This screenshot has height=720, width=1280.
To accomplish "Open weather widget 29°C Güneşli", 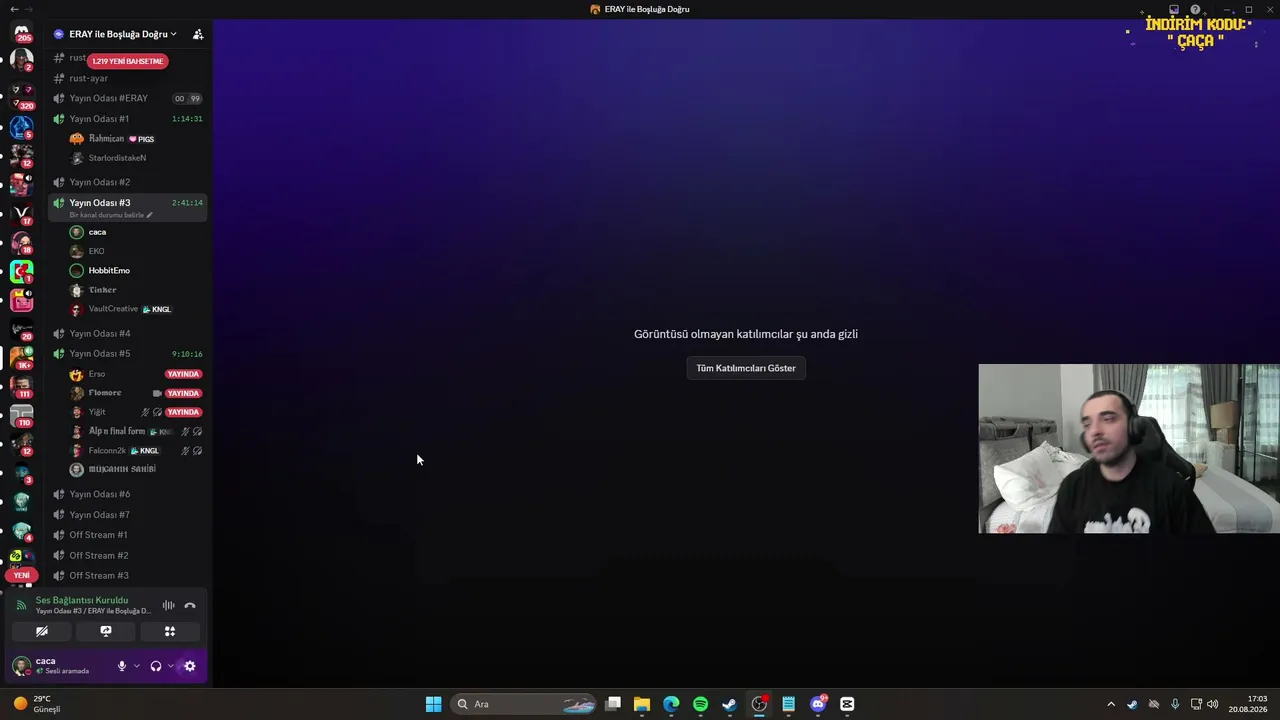I will tap(36, 704).
